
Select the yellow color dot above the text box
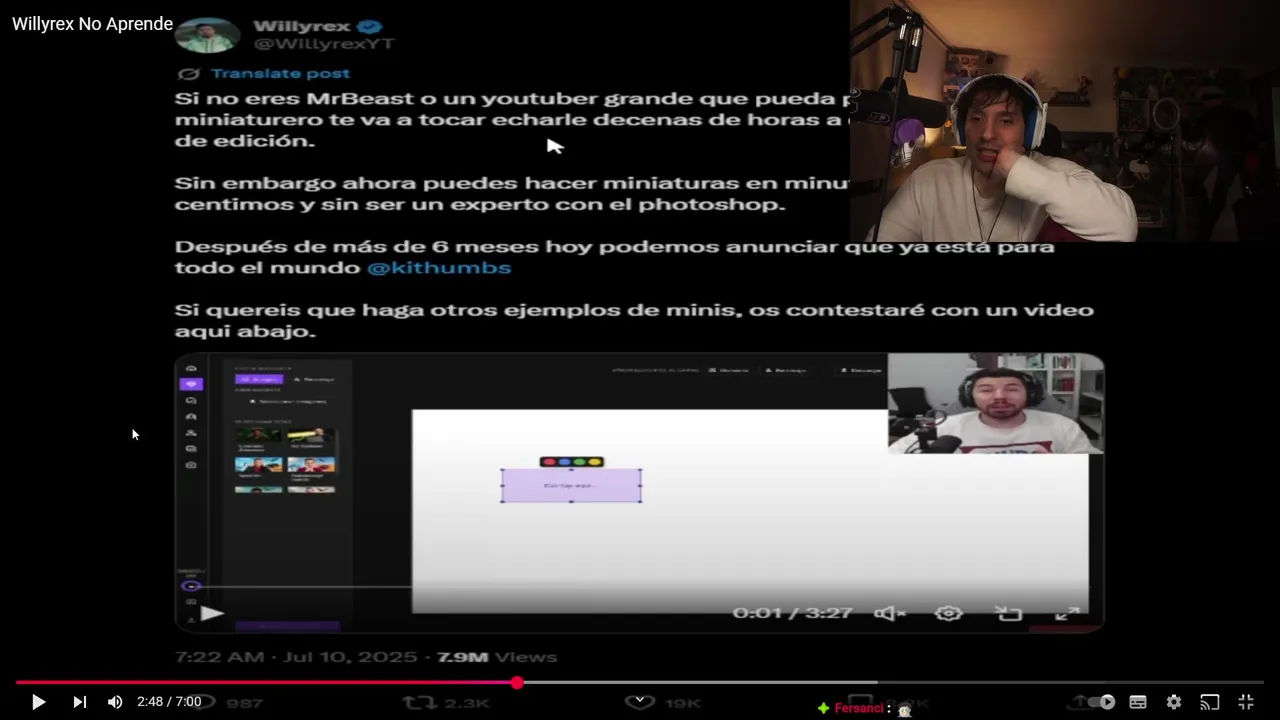click(594, 462)
